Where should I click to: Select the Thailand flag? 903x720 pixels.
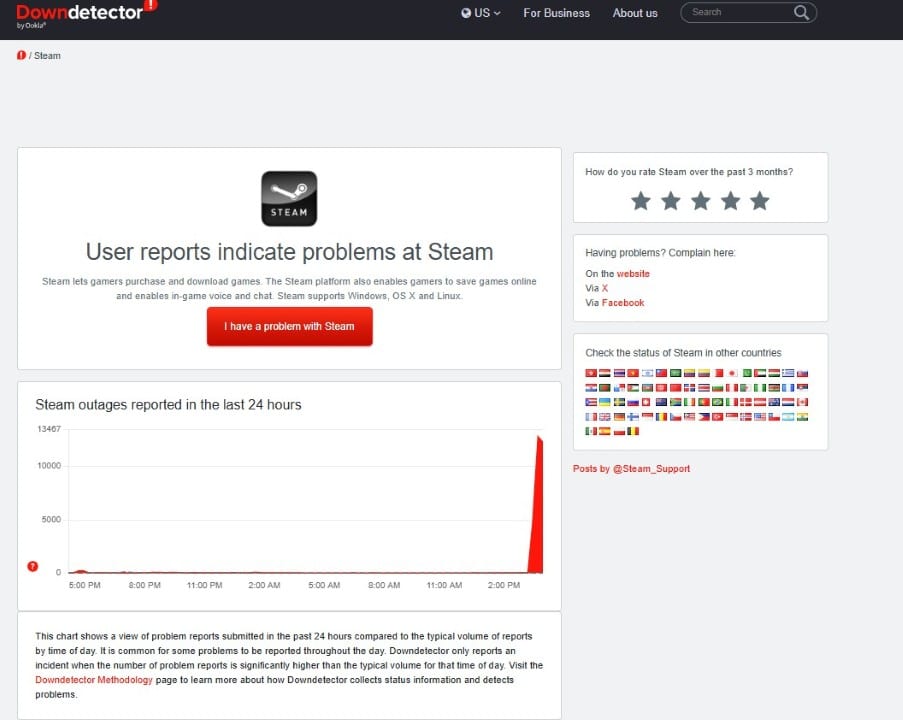coord(619,373)
